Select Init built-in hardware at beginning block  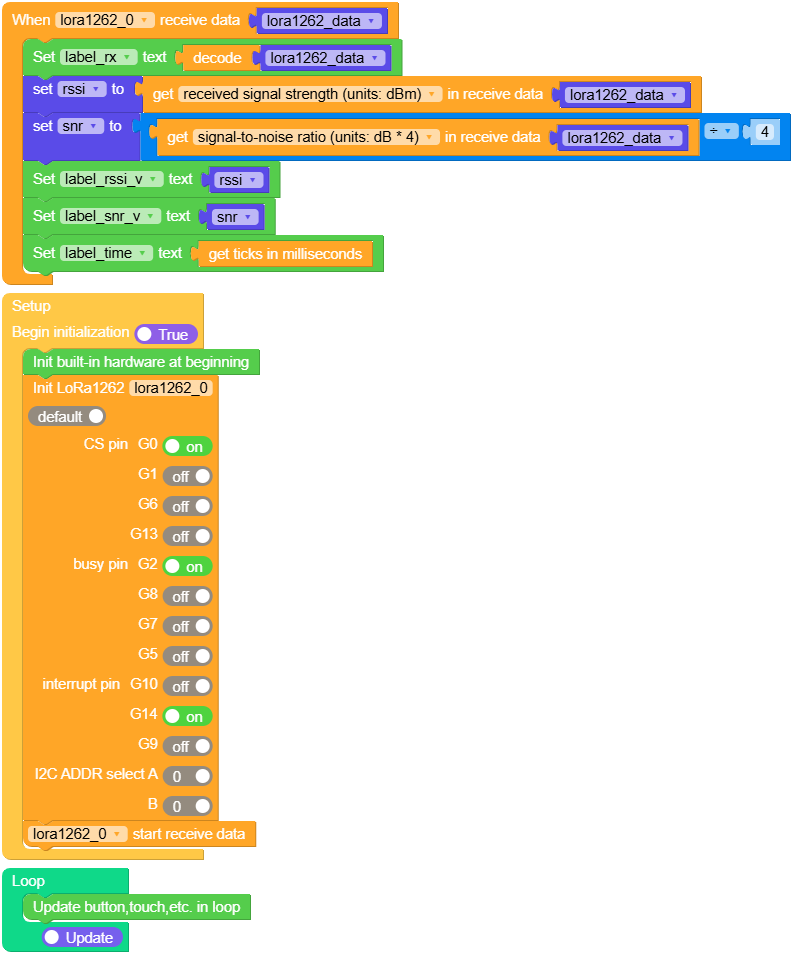(x=141, y=362)
